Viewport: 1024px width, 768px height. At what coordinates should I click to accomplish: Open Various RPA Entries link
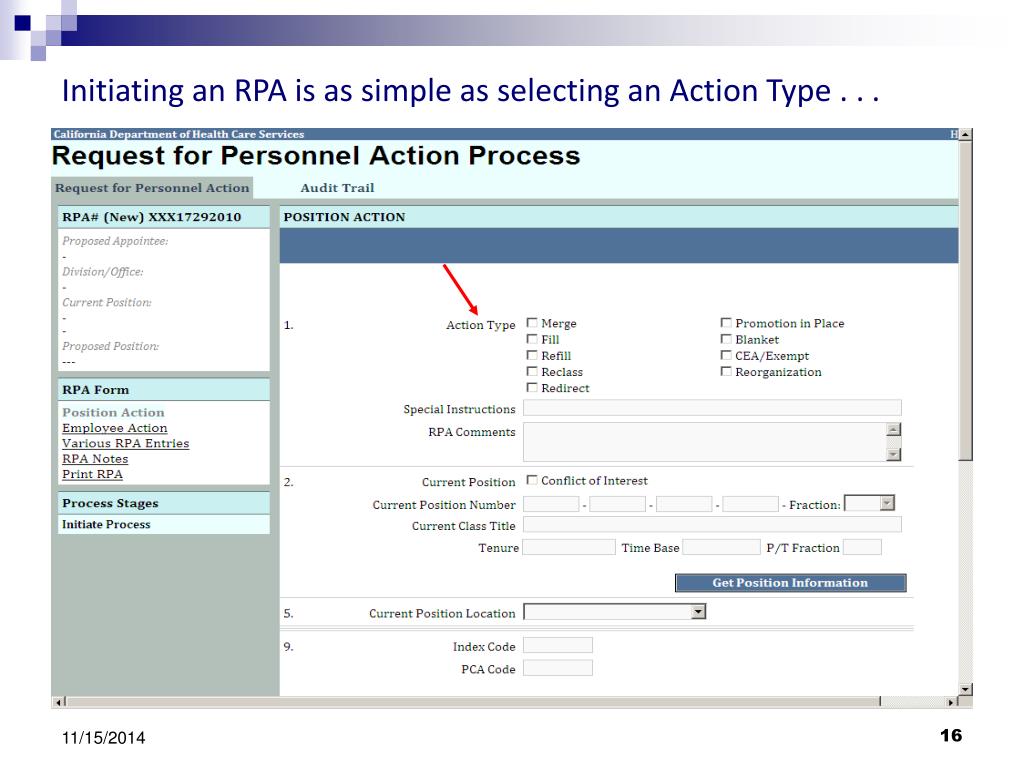tap(125, 443)
